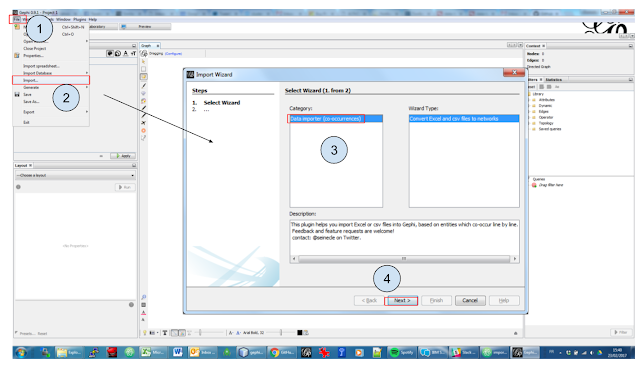Open Properties... from the File menu
The width and height of the screenshot is (640, 382).
(51, 56)
